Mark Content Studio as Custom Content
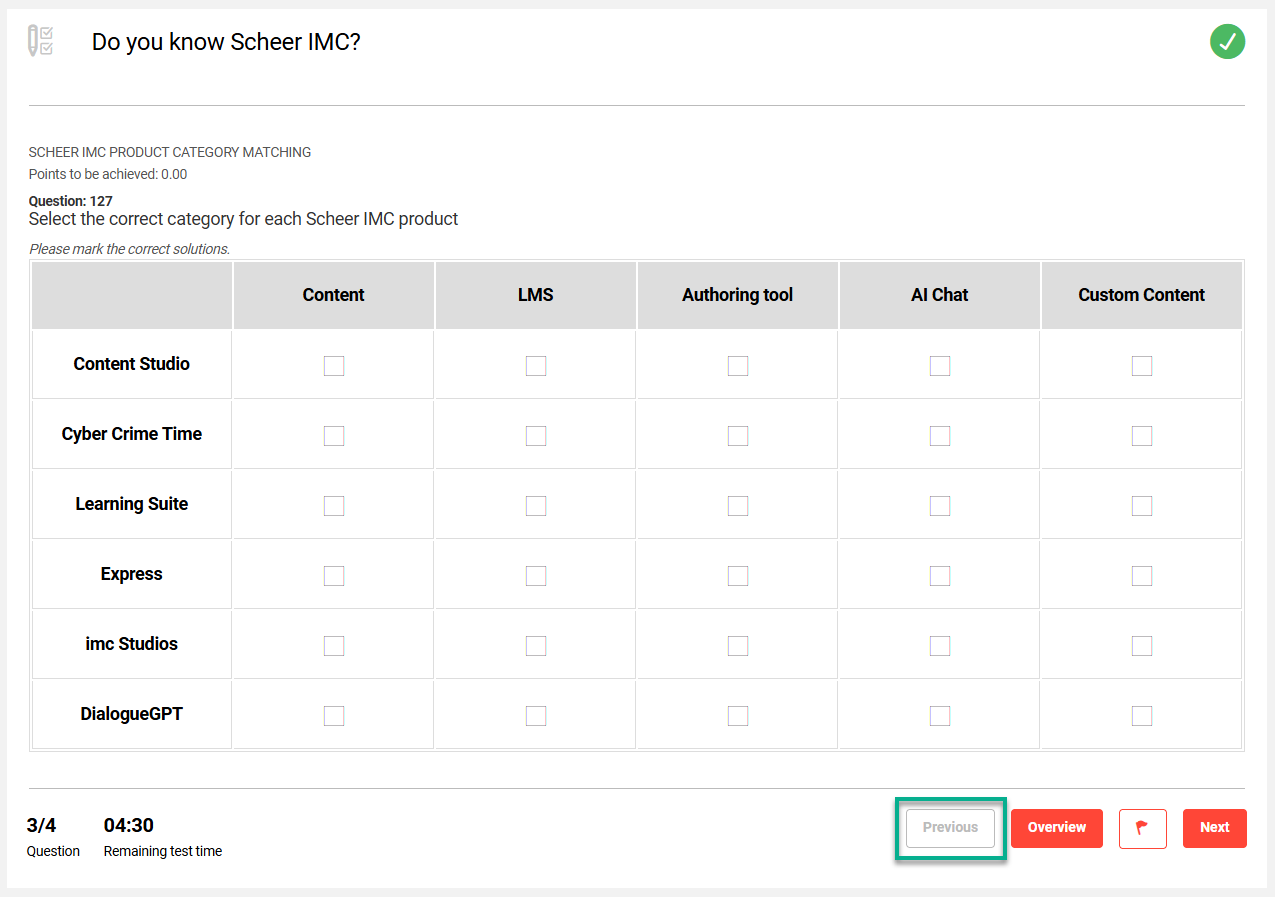The image size is (1275, 897). [x=1142, y=366]
